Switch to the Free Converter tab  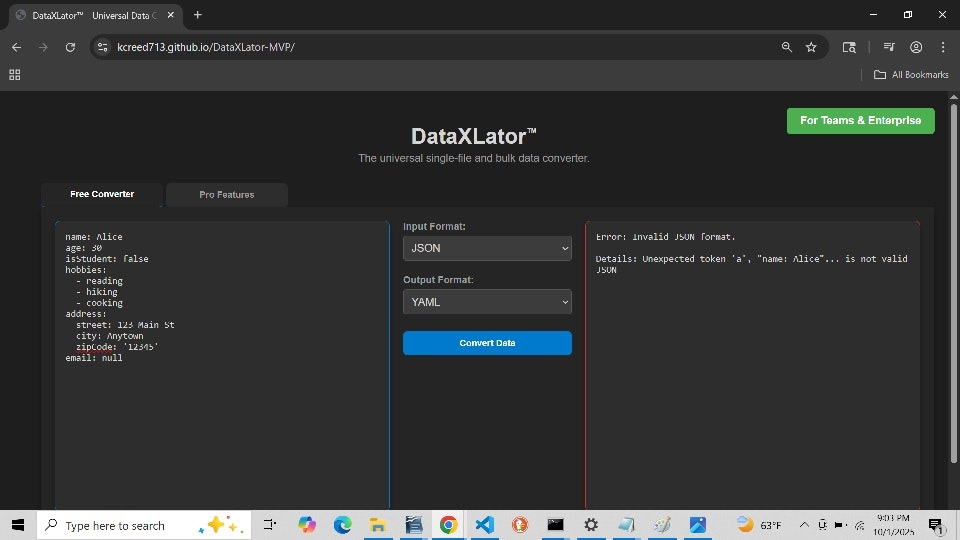(x=102, y=194)
